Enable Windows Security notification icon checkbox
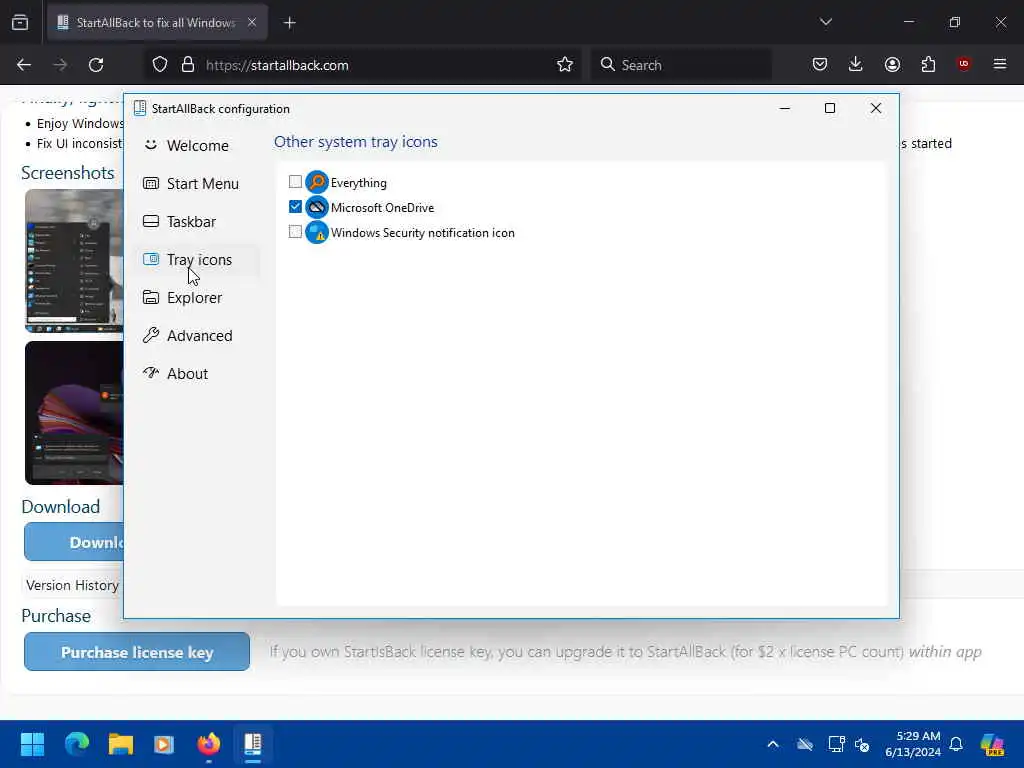Screen dimensions: 1024x768 tap(295, 232)
